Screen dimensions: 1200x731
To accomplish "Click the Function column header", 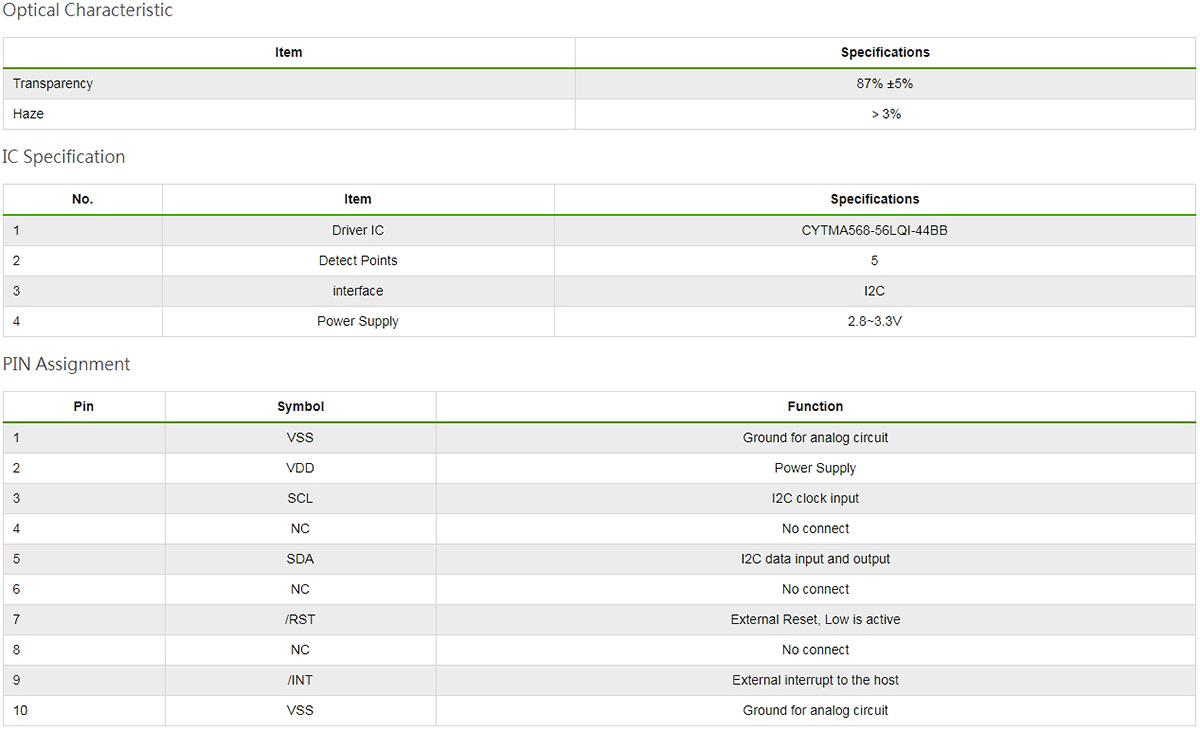I will click(815, 407).
